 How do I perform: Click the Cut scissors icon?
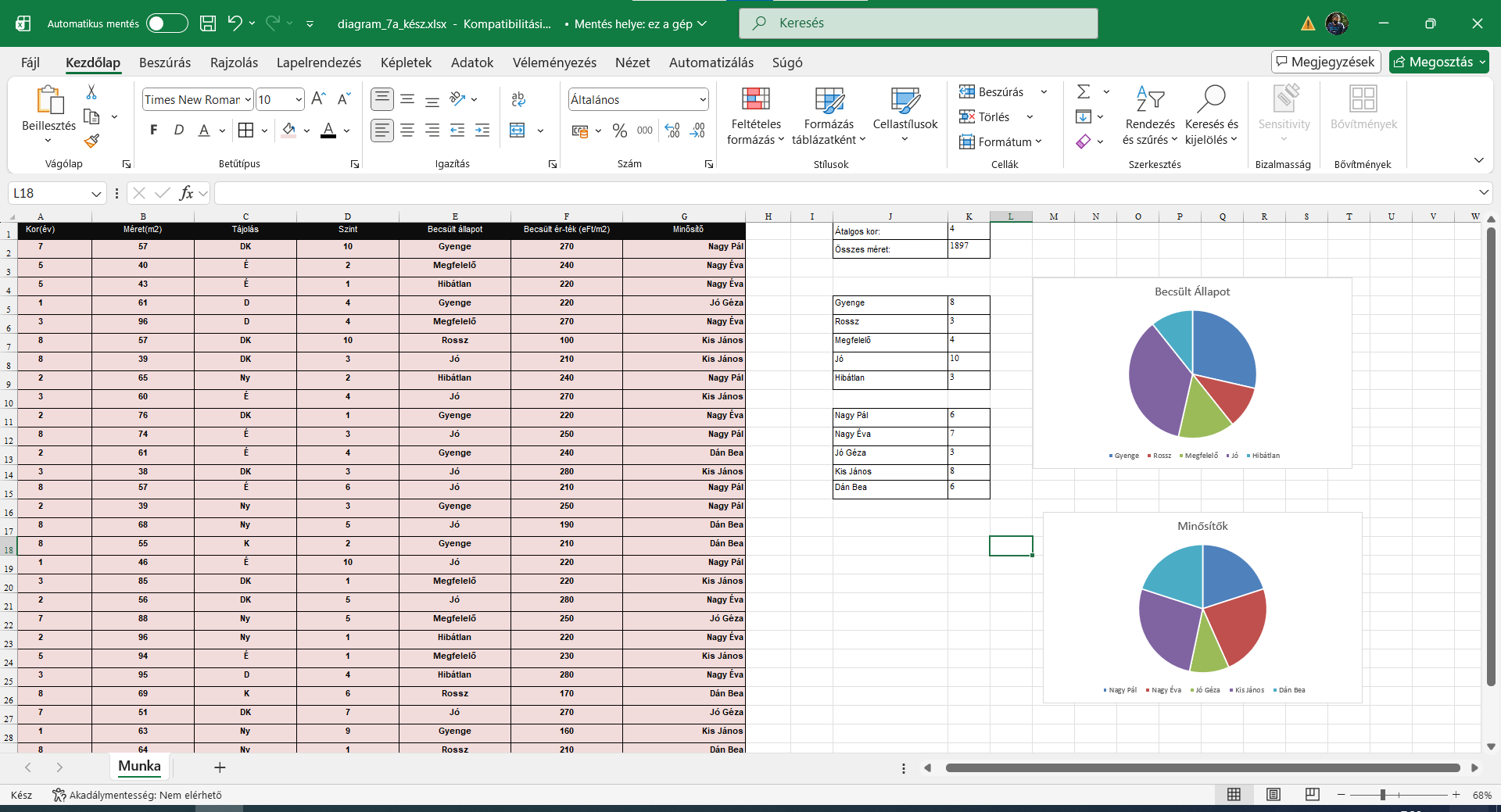pos(91,92)
